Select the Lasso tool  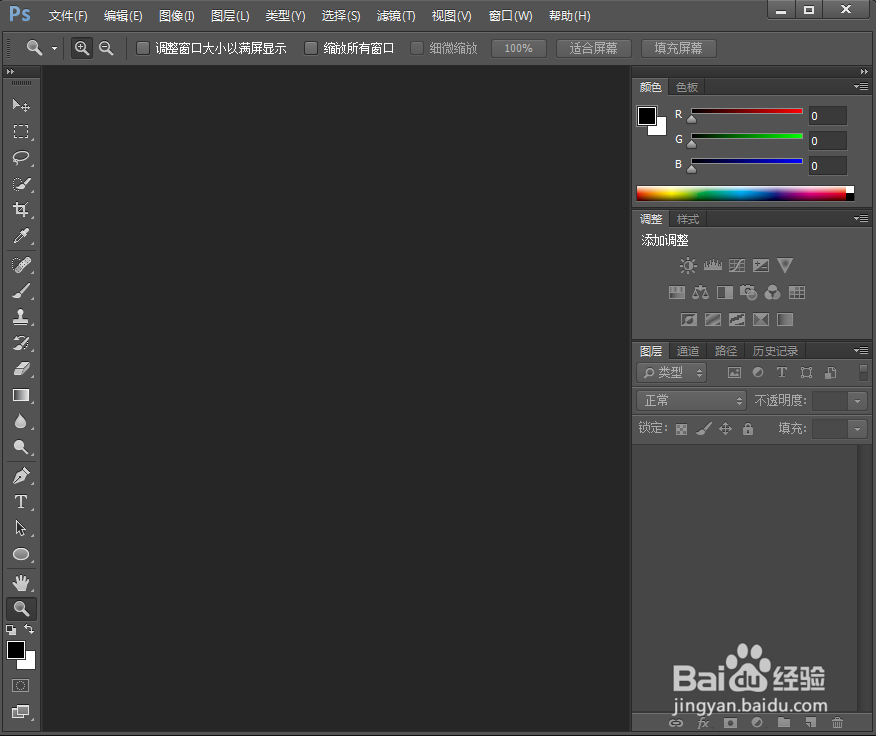[x=21, y=158]
